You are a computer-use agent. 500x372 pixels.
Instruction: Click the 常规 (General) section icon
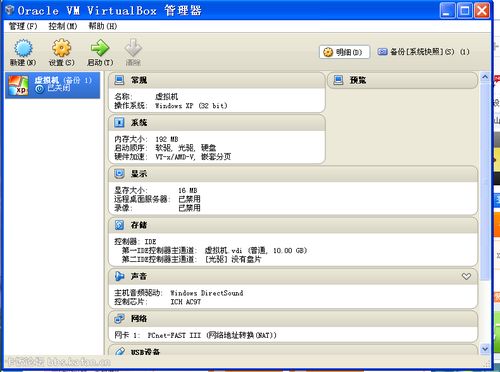tap(119, 80)
